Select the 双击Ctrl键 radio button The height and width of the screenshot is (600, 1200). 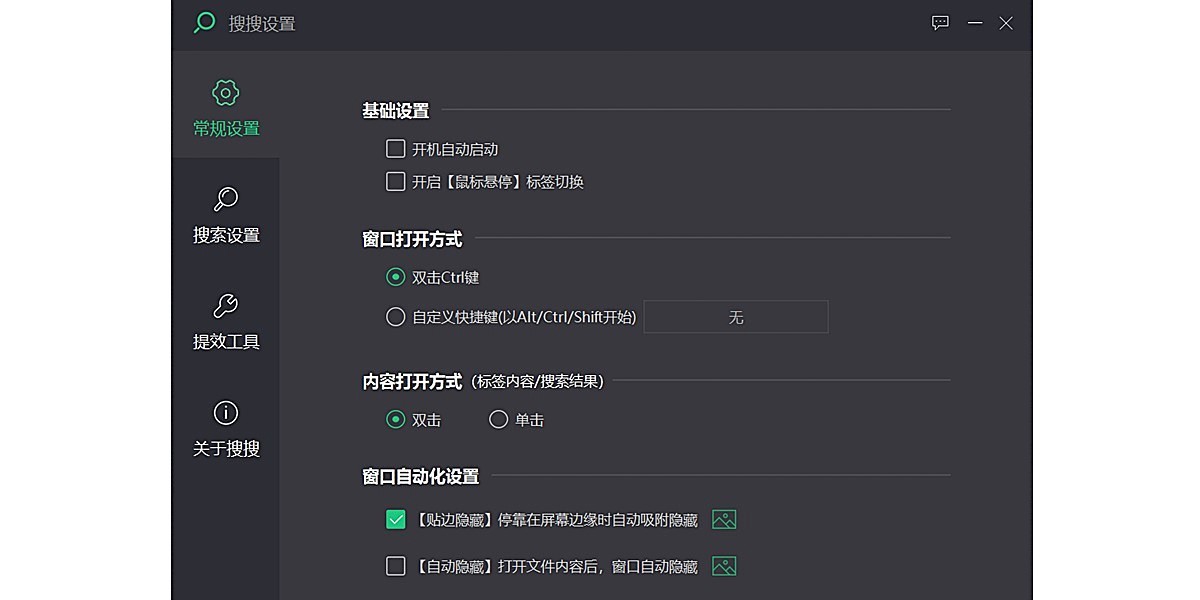395,277
